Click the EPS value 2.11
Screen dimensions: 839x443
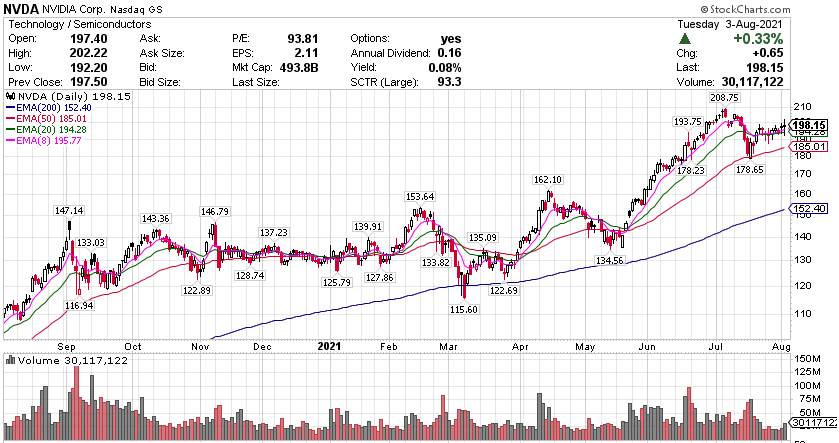(x=307, y=53)
